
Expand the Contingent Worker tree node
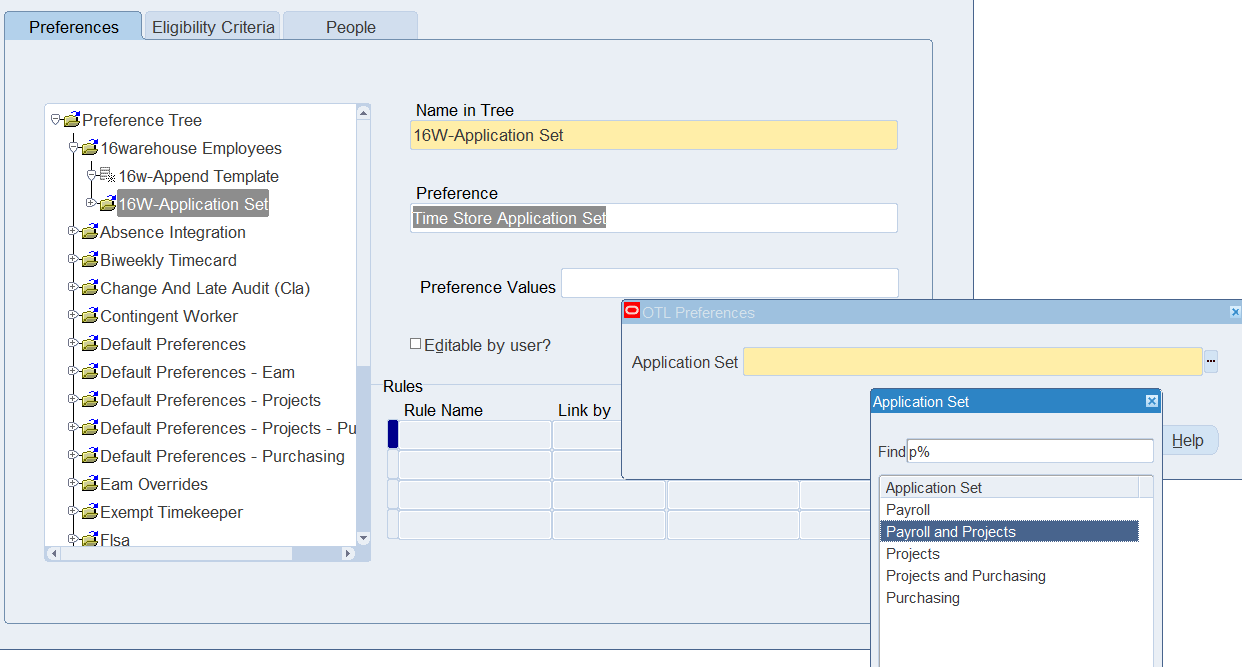(x=73, y=316)
